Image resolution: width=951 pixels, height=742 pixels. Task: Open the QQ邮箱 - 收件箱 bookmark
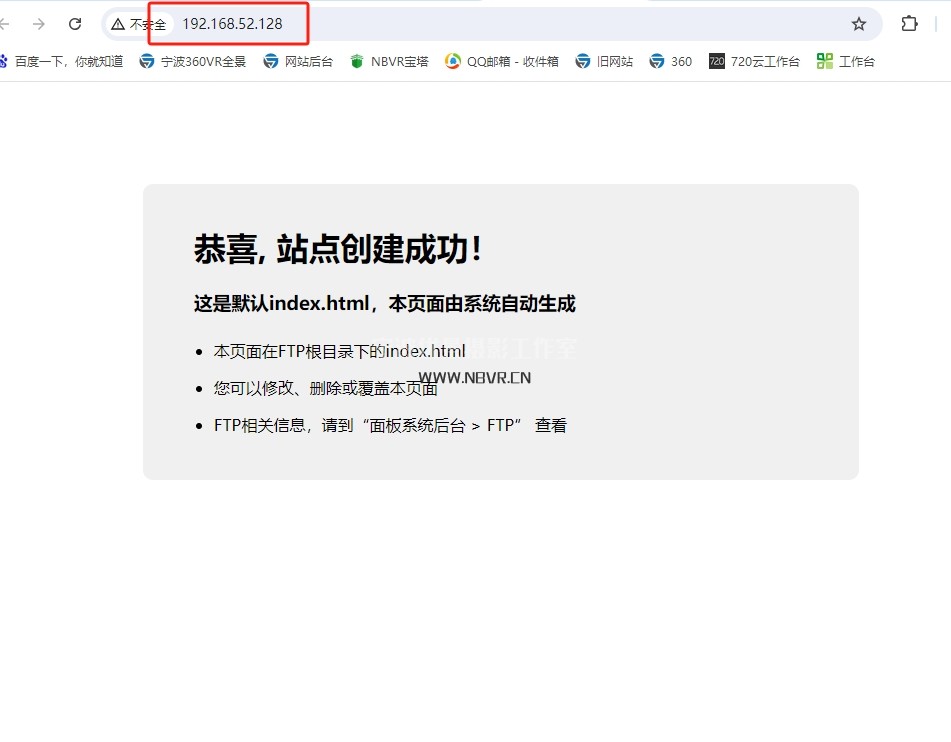click(502, 61)
